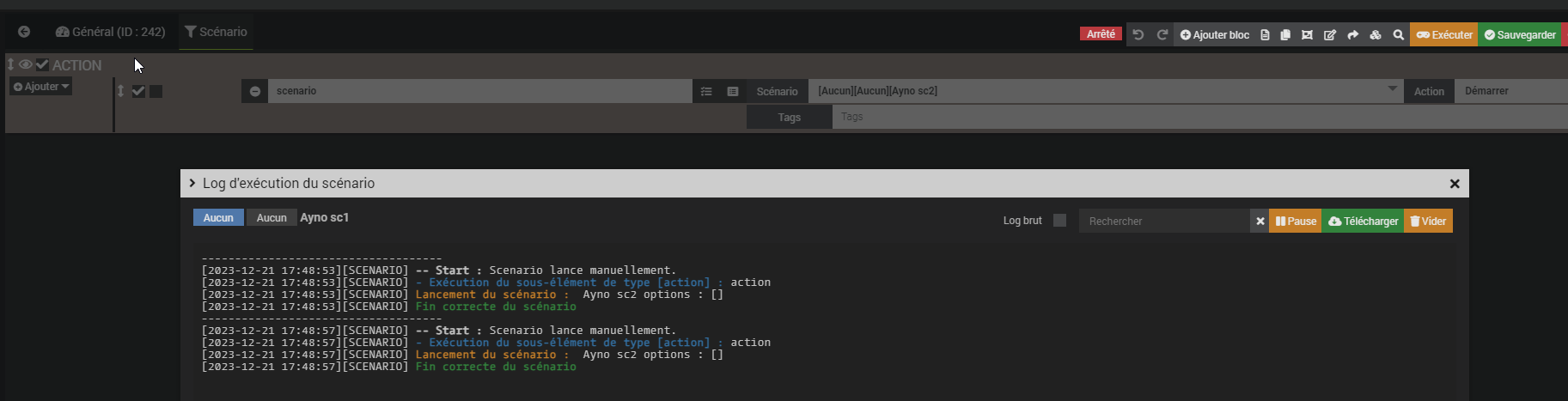Screen dimensions: 1568x401
Task: Open the Ajouter dropdown in ACTION block
Action: tap(41, 87)
